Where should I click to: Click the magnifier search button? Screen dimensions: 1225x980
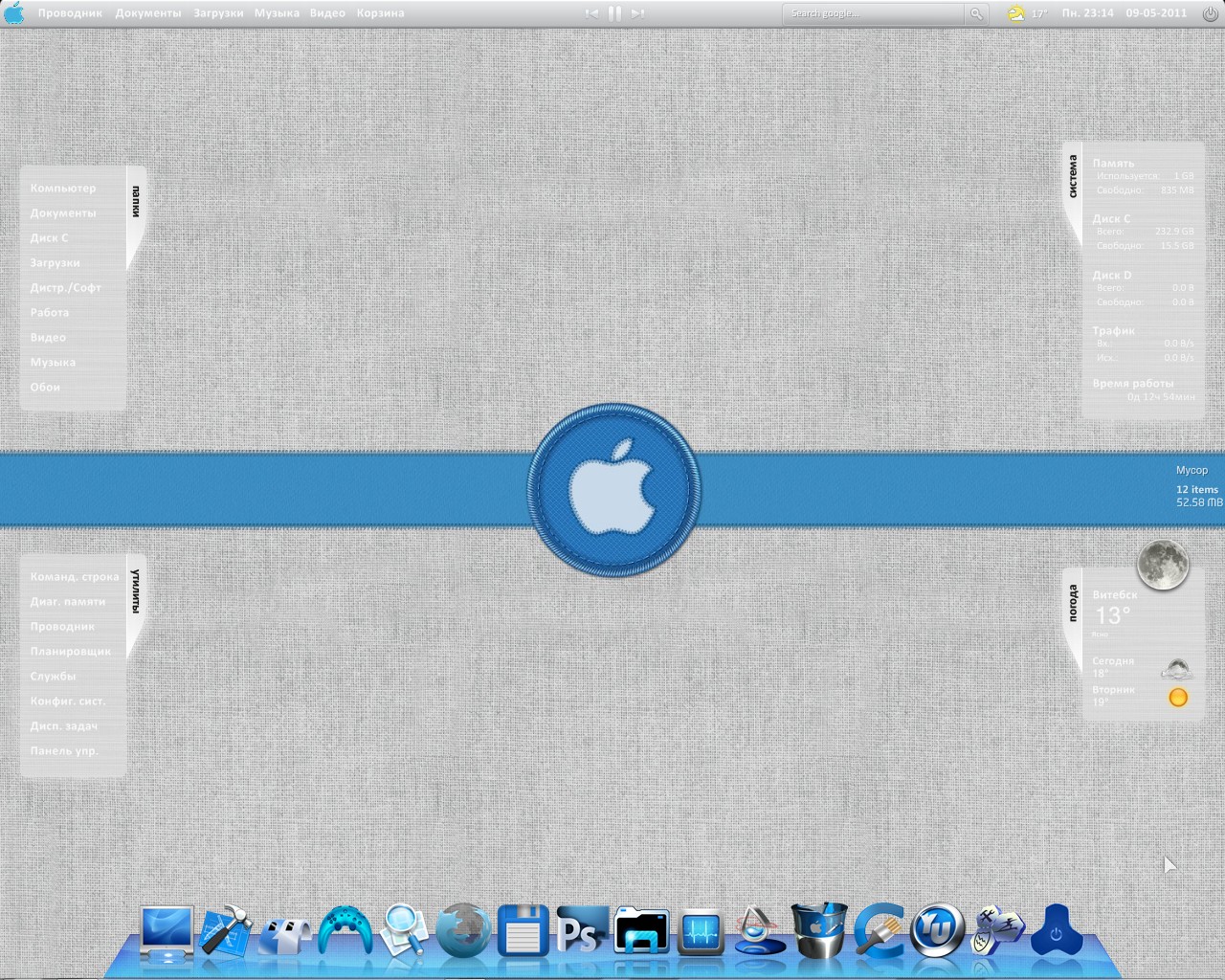pyautogui.click(x=976, y=13)
